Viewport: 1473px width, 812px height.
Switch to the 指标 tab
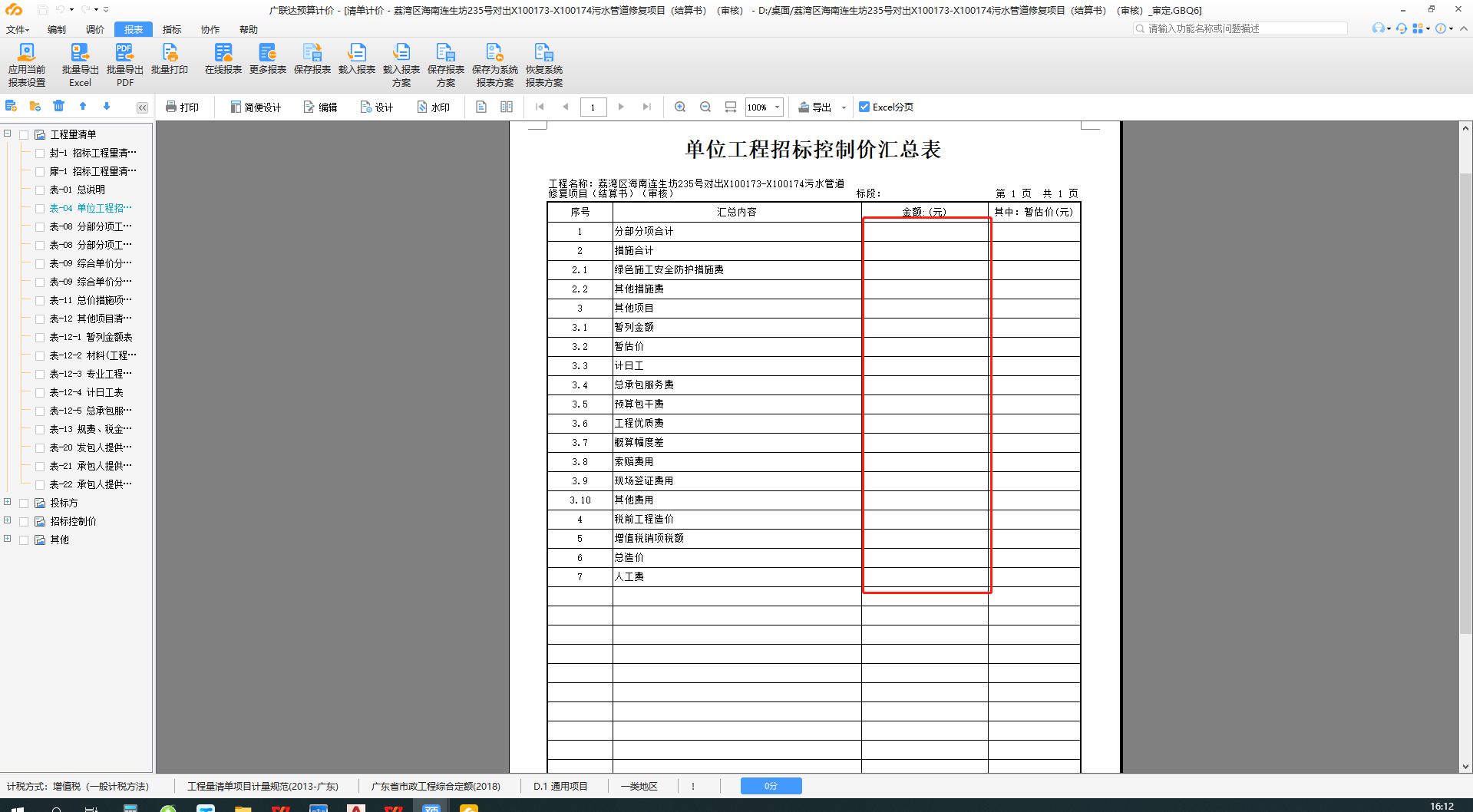(172, 29)
